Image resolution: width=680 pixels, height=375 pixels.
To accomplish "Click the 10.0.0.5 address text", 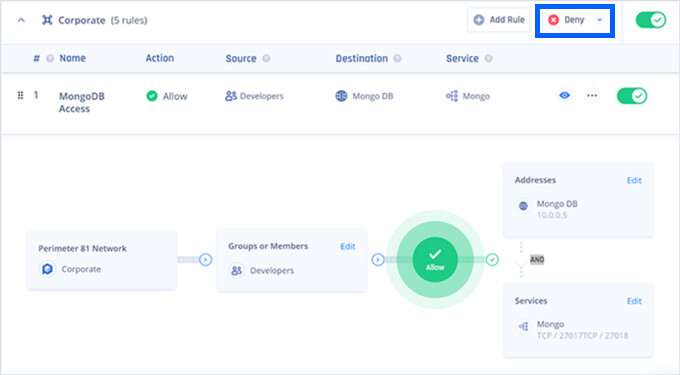I will 552,215.
